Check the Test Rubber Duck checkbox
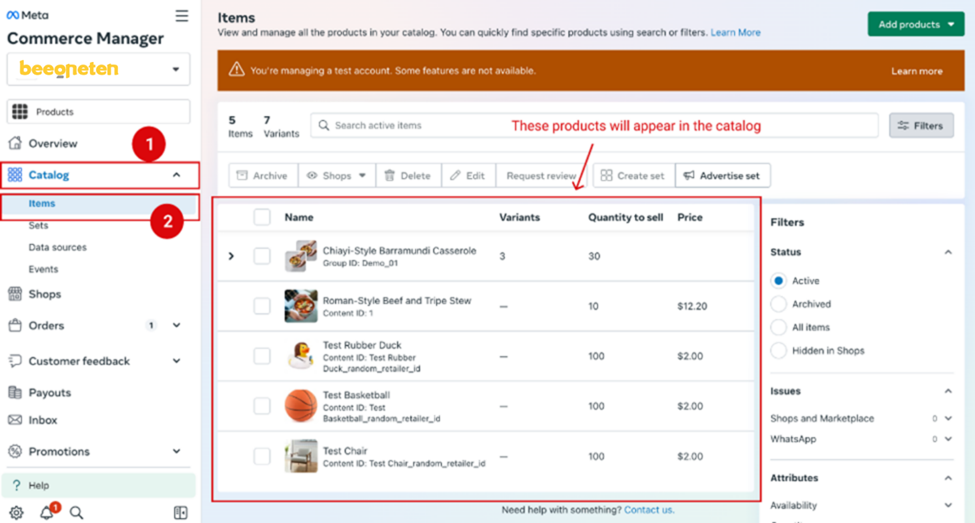Viewport: 975px width, 523px height. (x=262, y=356)
